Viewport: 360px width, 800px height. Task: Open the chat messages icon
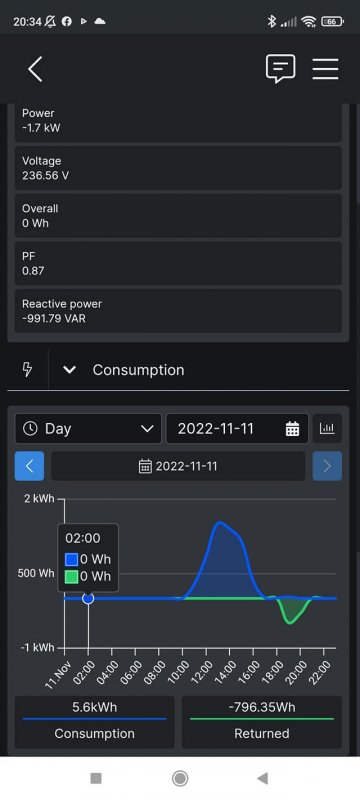[280, 69]
